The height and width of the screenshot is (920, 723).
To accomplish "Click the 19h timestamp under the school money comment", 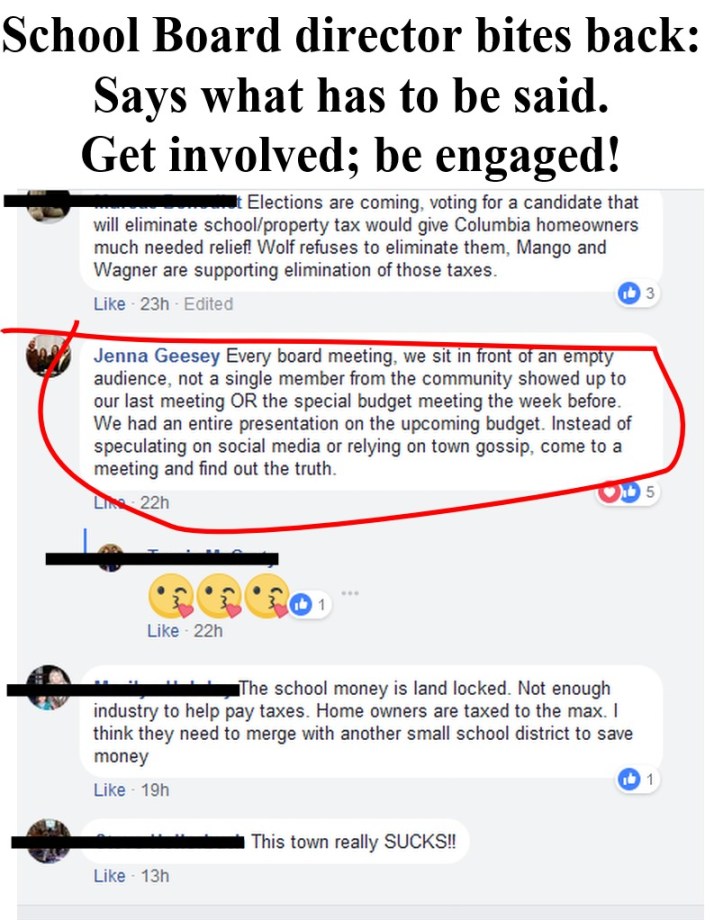I will tap(155, 790).
